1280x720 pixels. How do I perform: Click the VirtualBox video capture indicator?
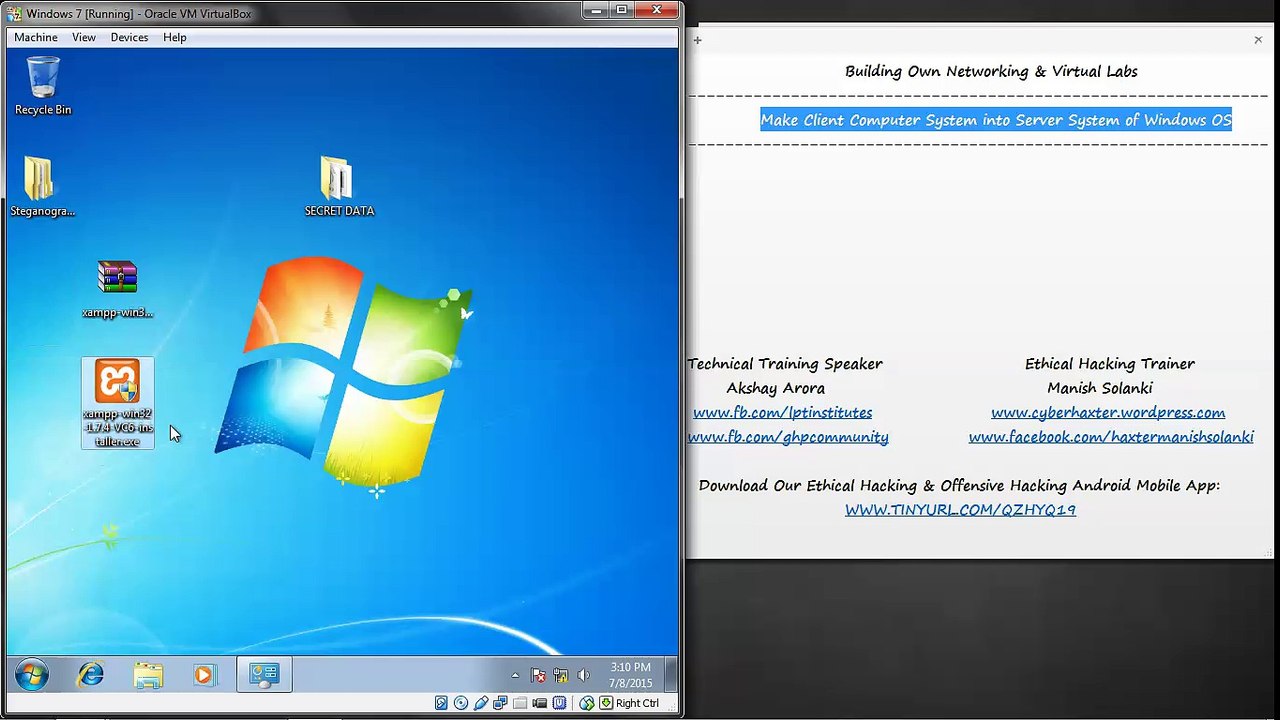point(540,703)
